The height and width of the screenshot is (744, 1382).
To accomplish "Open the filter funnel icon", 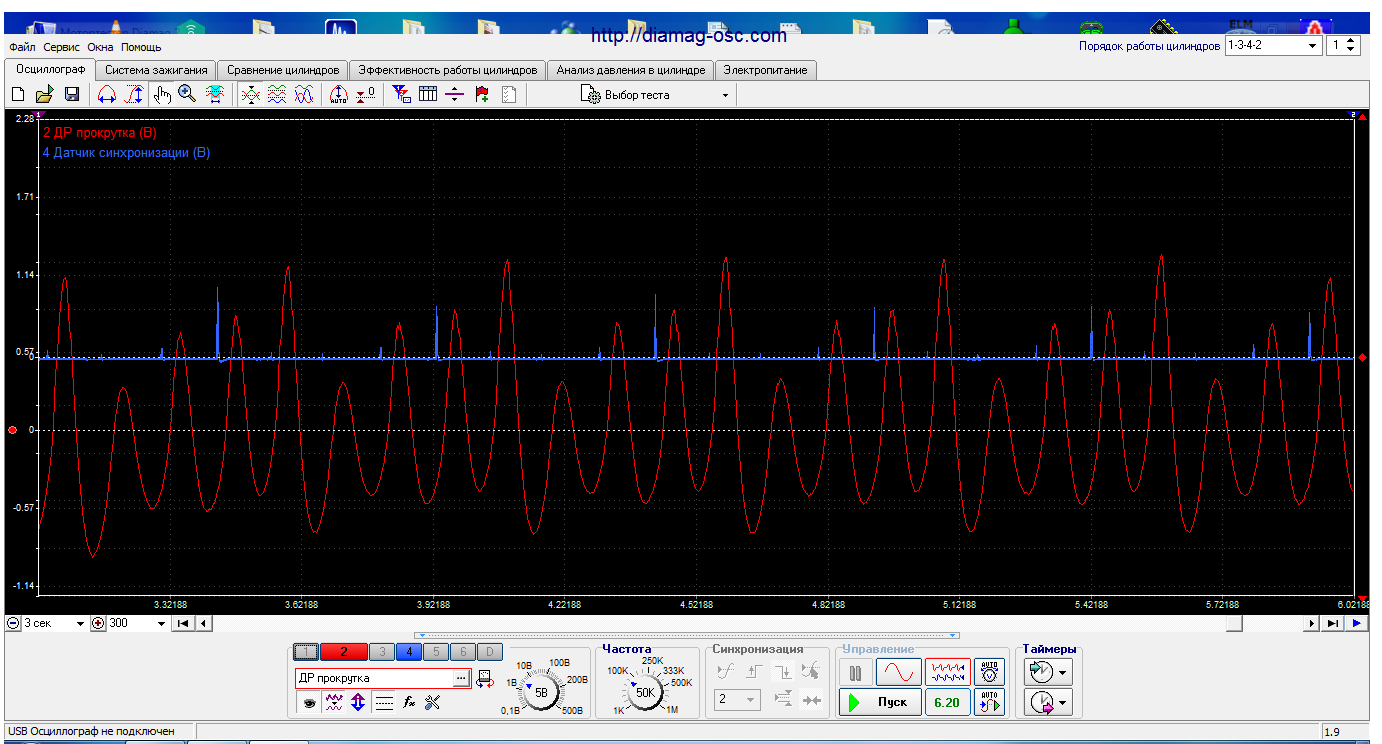I will tap(402, 94).
